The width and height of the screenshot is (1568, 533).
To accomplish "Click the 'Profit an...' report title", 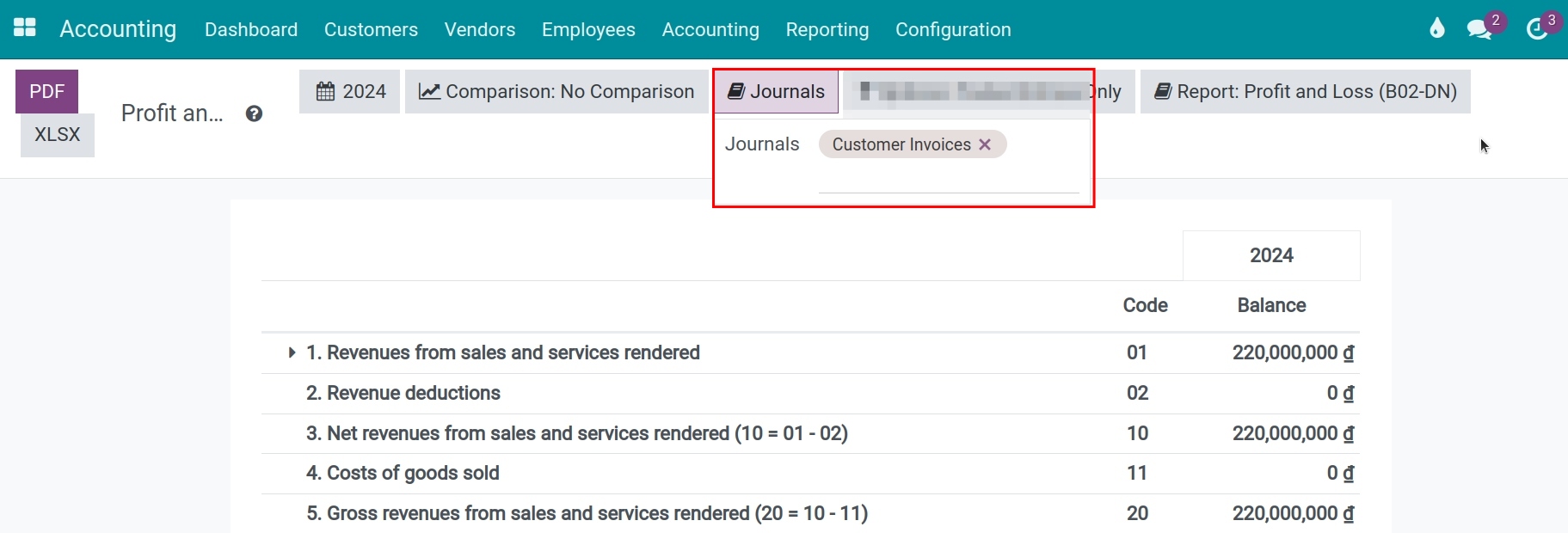I will tap(172, 113).
